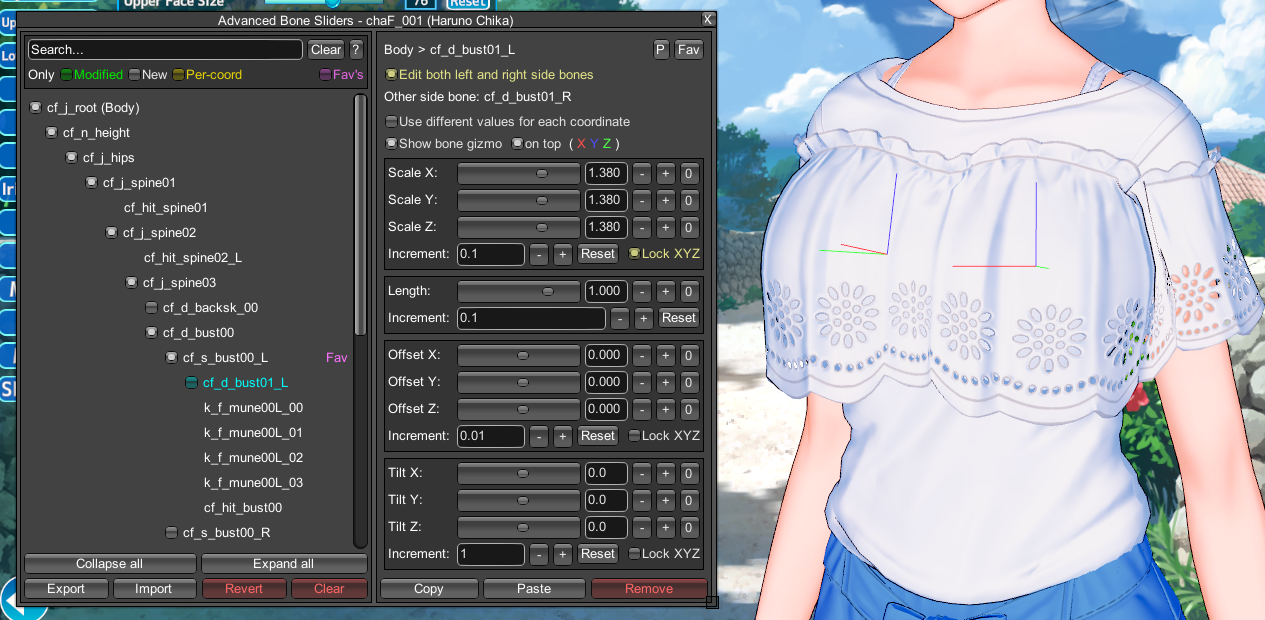Zero Tilt Z with its 0 button

689,527
